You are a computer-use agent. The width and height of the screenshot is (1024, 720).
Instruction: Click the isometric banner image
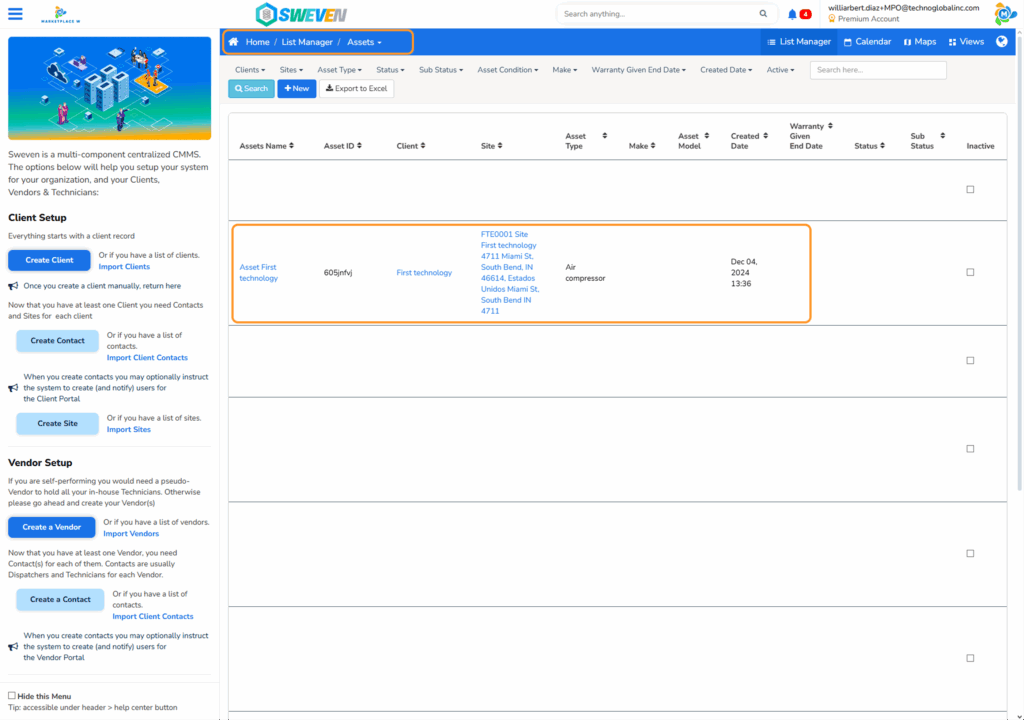(x=110, y=88)
